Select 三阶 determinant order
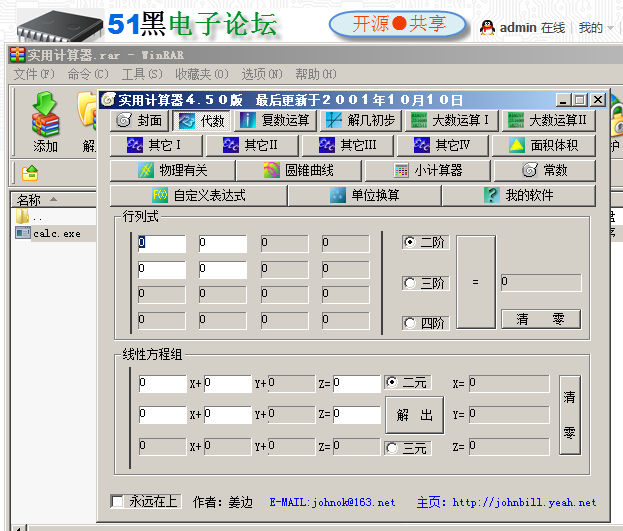The image size is (623, 531). click(426, 283)
